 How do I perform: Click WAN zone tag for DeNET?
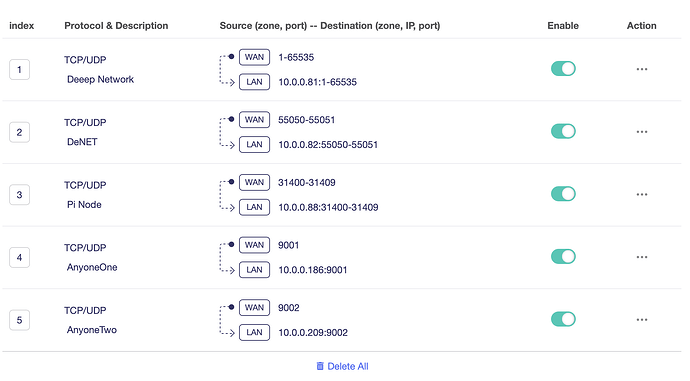pos(254,120)
